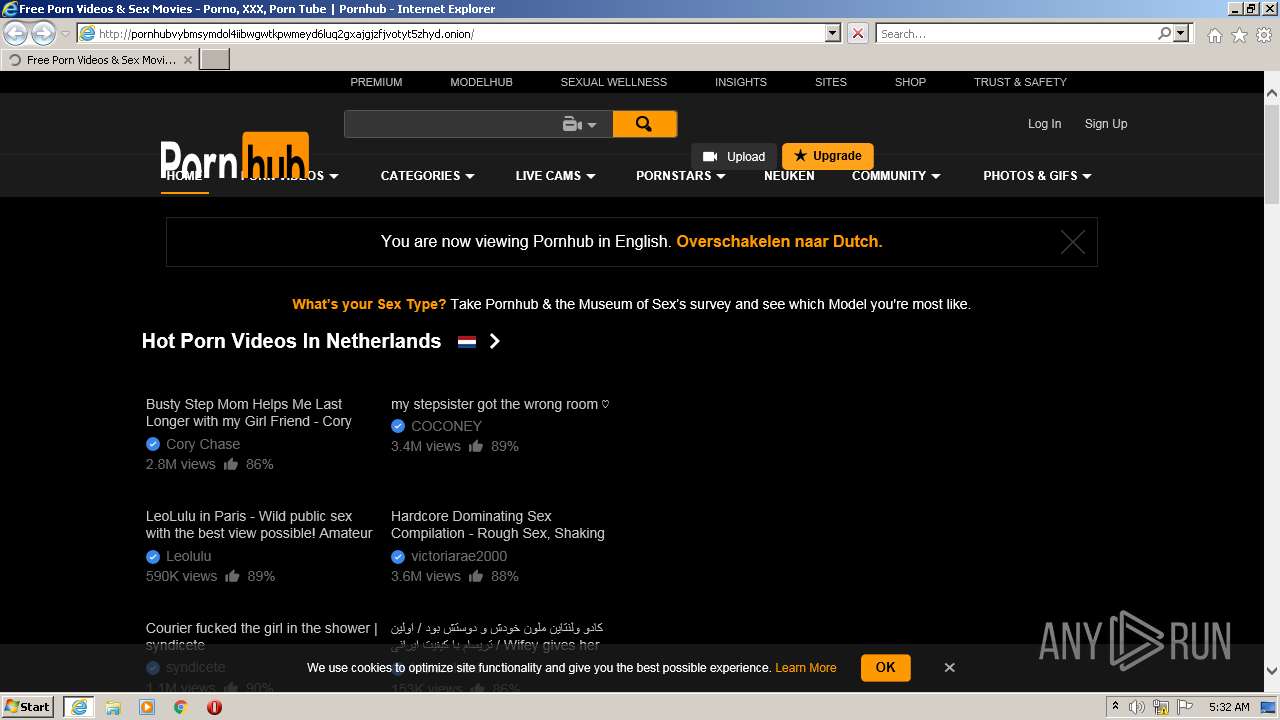Open the media player taskbar icon
1280x720 pixels.
tap(147, 707)
